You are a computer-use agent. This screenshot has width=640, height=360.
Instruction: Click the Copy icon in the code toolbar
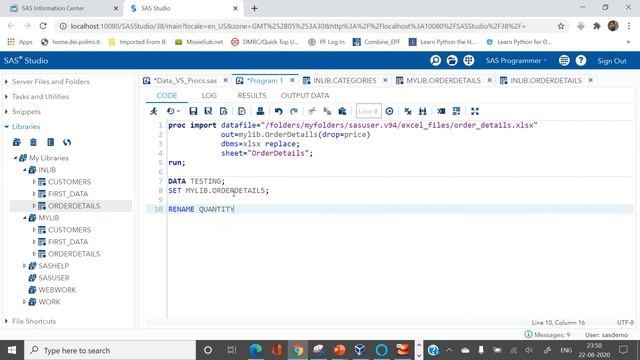tap(327, 111)
